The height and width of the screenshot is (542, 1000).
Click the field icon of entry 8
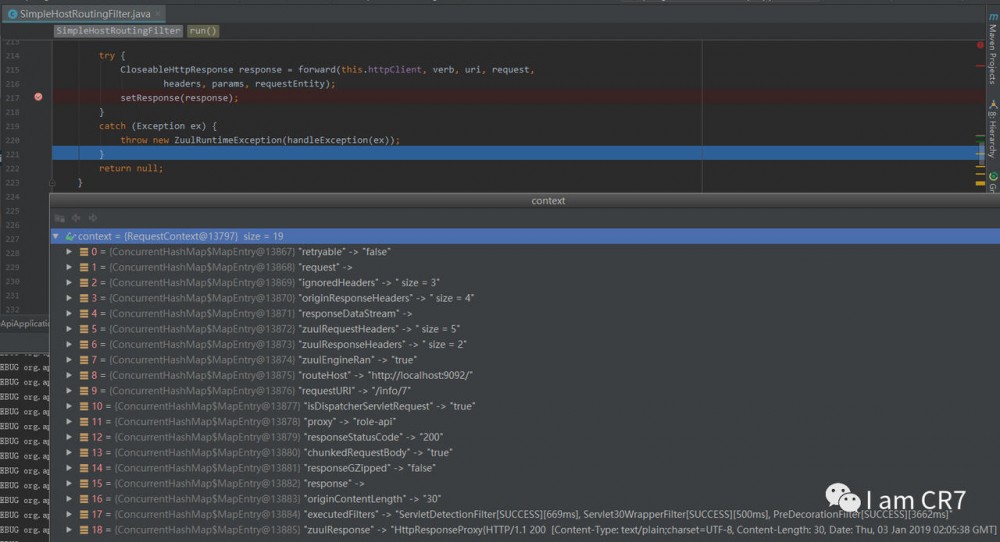[84, 375]
